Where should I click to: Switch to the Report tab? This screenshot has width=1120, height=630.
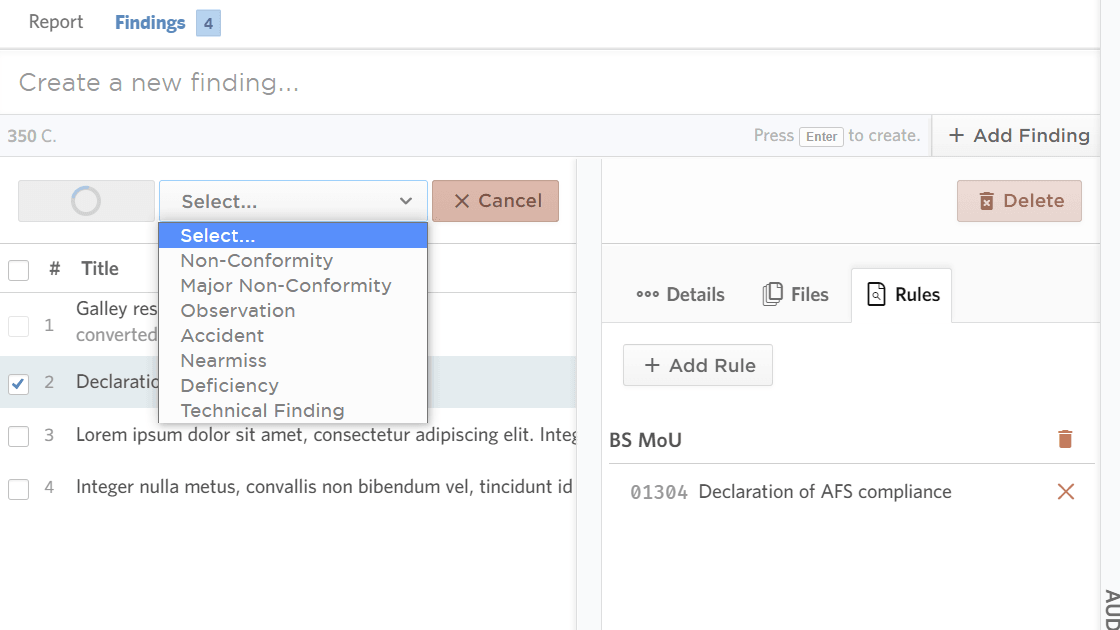55,22
